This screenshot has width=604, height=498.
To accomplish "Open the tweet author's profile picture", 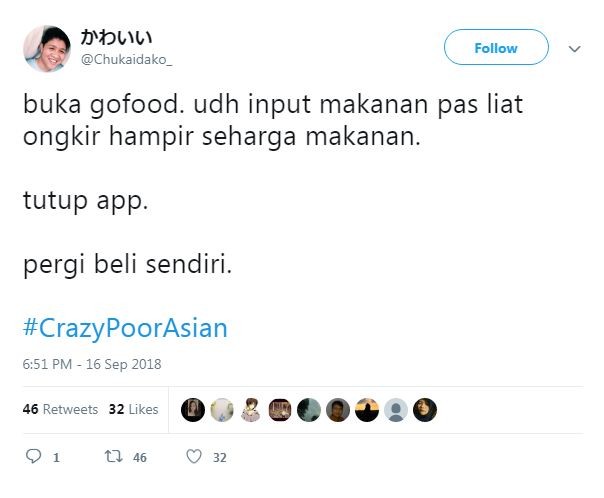I will tap(47, 49).
